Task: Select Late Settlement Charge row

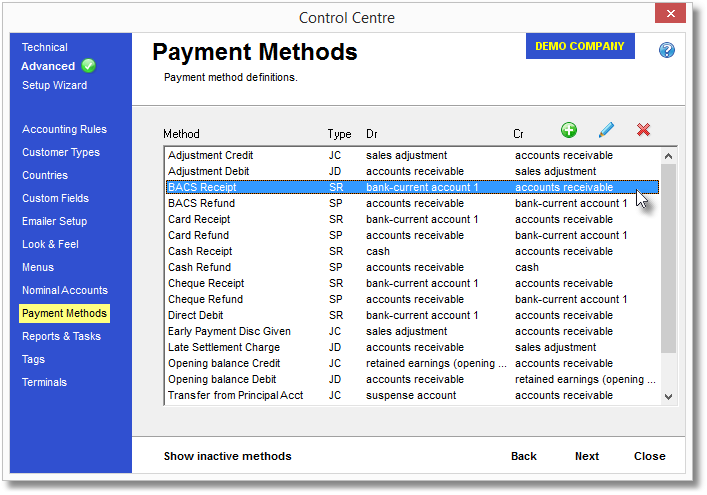Action: coord(413,348)
